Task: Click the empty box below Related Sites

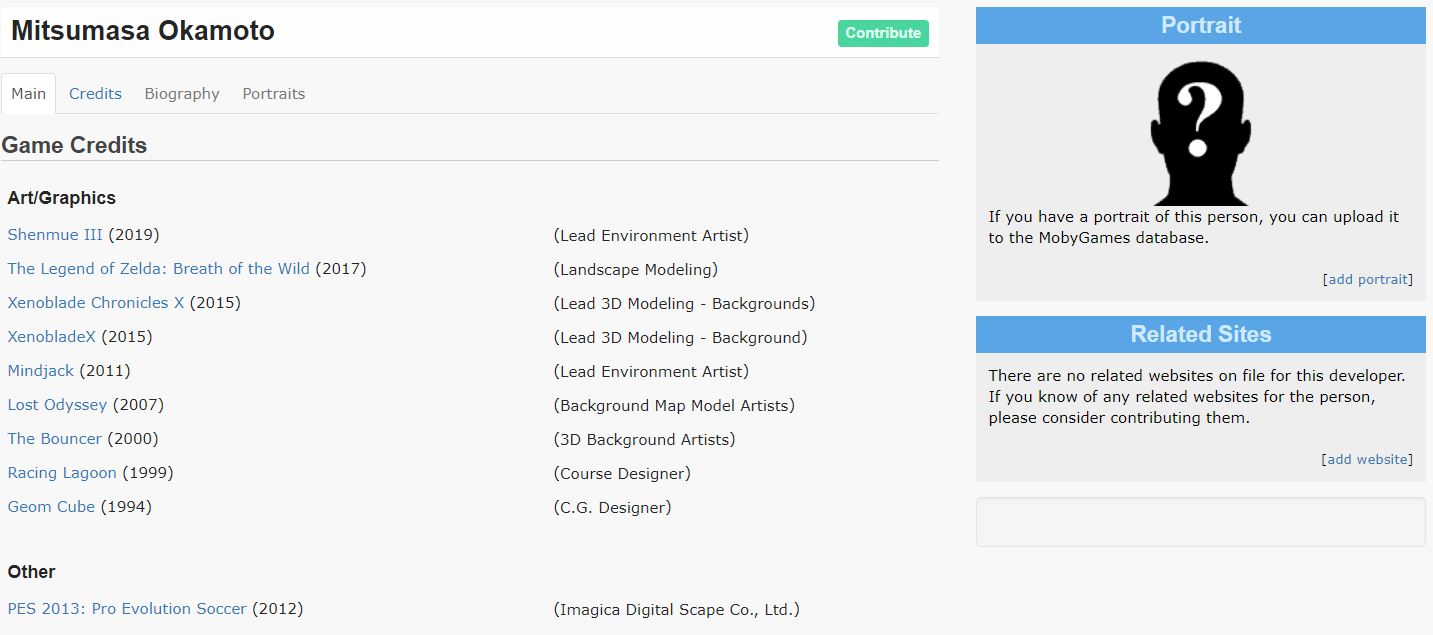Action: pos(1201,522)
